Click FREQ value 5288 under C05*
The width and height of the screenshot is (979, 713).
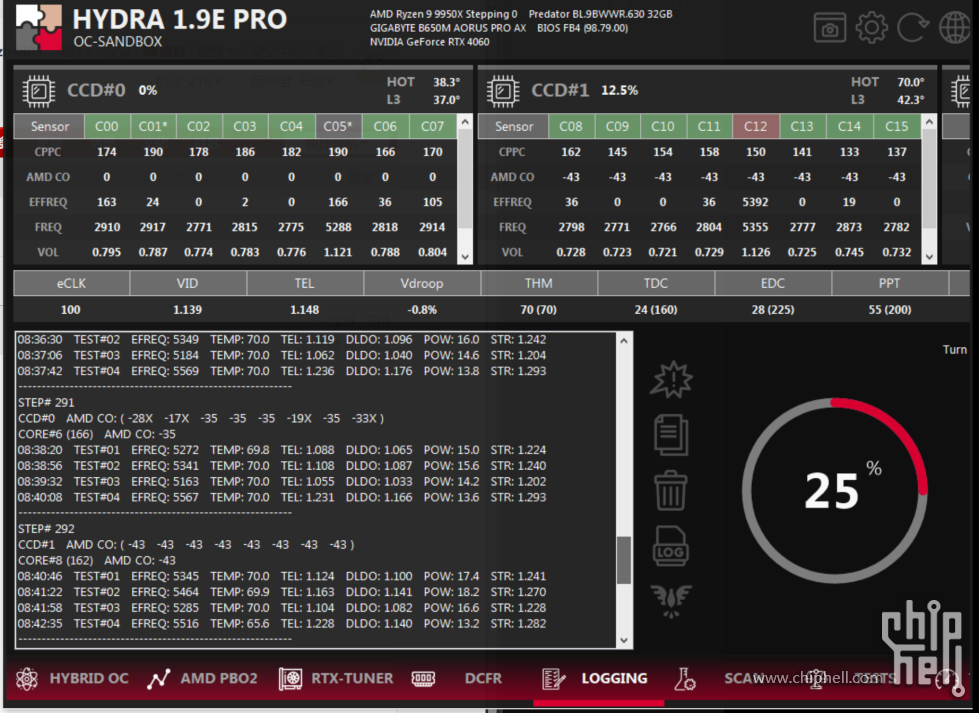pos(338,227)
